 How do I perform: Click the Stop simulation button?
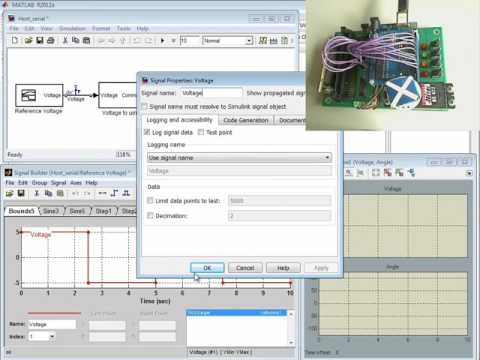click(x=173, y=41)
